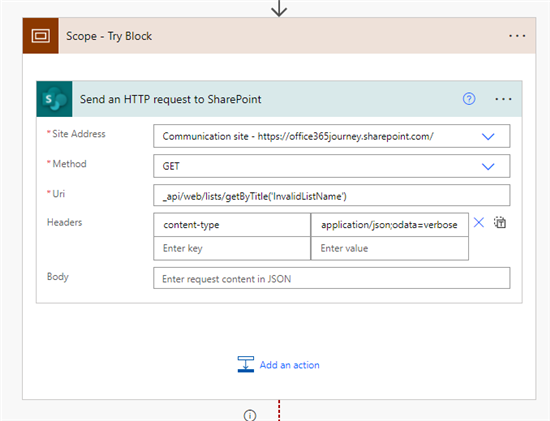Click Add an action link
Screen dimensions: 550x421
tap(289, 365)
